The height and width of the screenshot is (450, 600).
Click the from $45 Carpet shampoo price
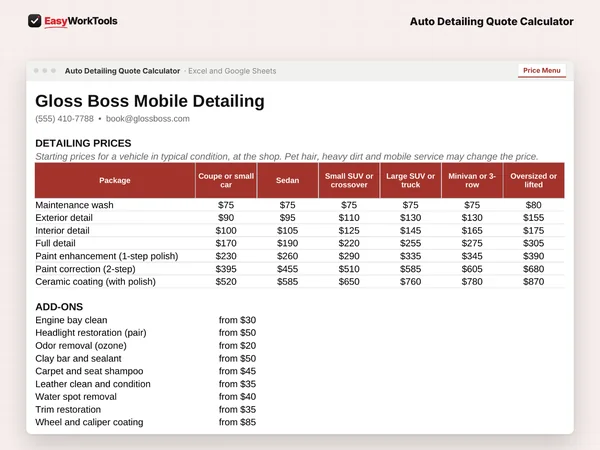(x=237, y=371)
